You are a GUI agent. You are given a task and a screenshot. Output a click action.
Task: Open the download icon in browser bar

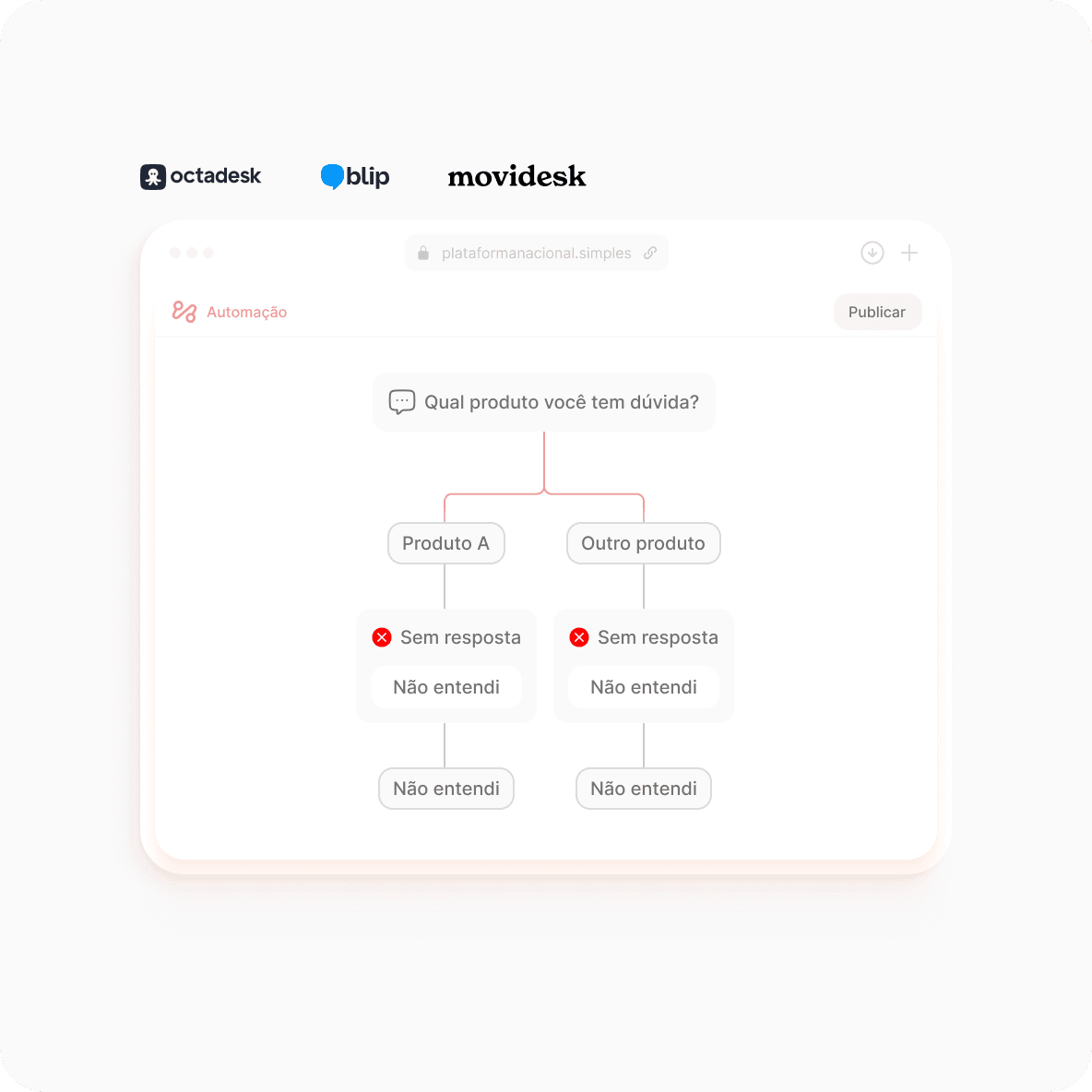tap(872, 253)
